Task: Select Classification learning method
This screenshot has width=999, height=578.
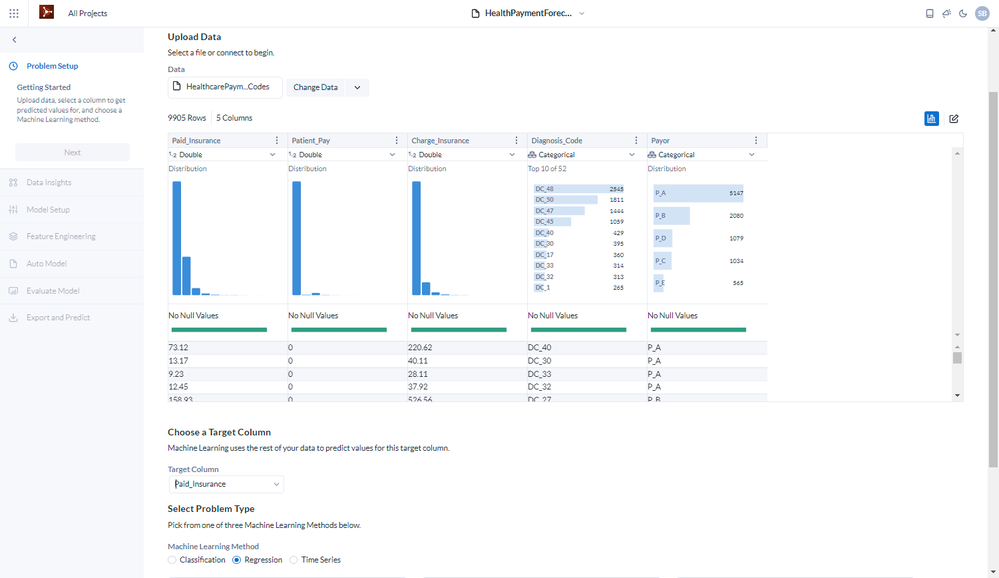Action: click(x=197, y=560)
